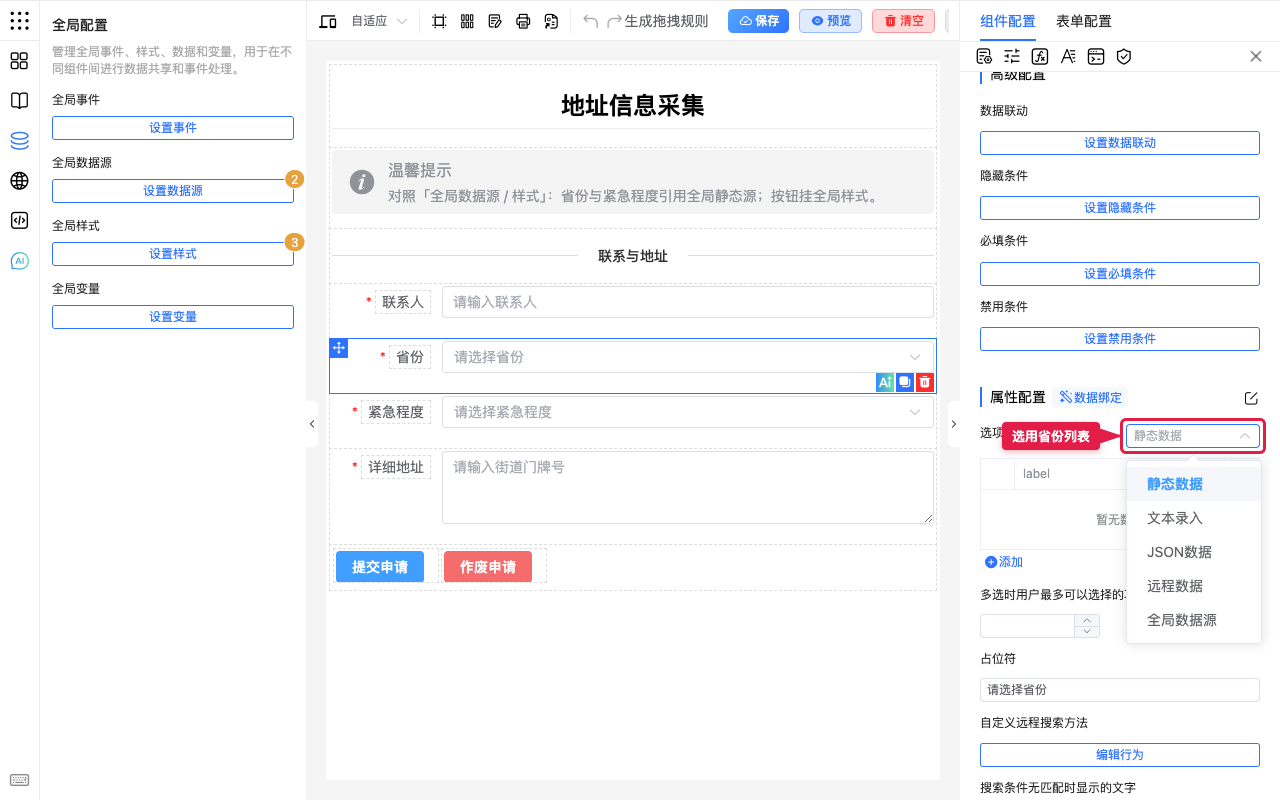Click the icon right of the printer
Viewport: 1280px width, 800px height.
(551, 21)
